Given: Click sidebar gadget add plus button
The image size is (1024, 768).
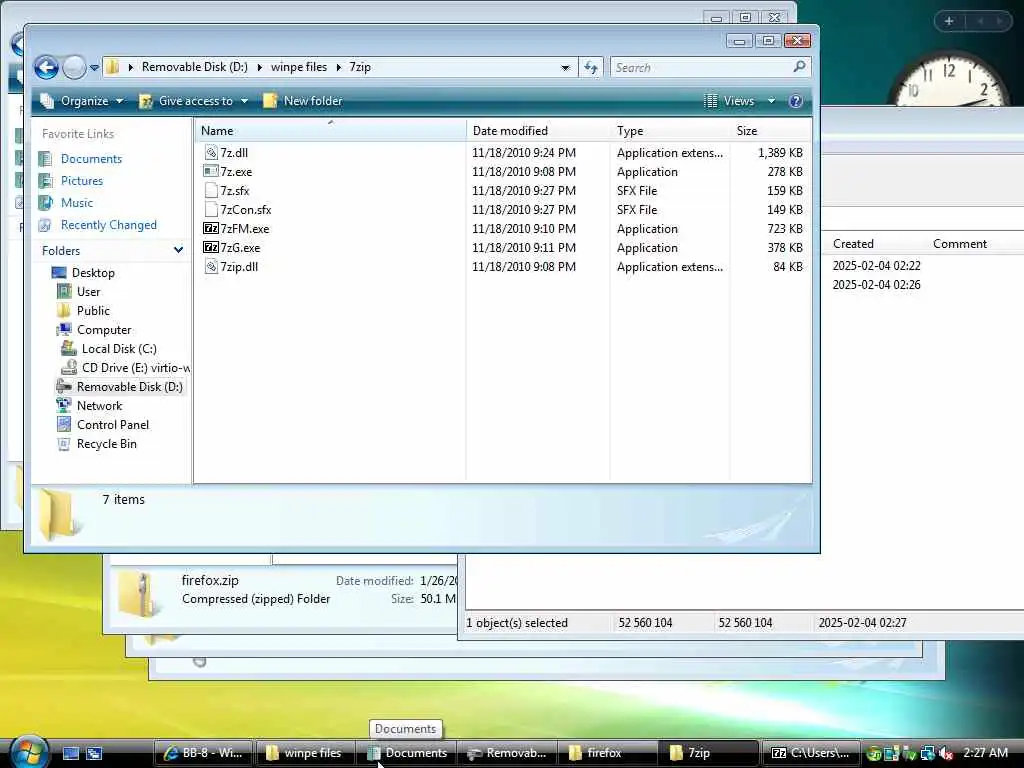Looking at the screenshot, I should point(949,21).
